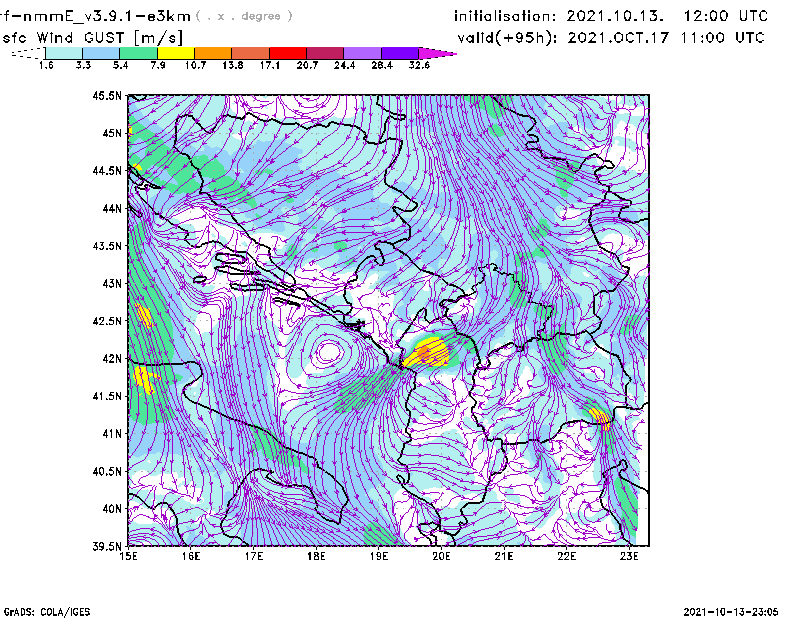The width and height of the screenshot is (800, 618).
Task: Click the light cyan 1.6–3.3 legend swatch
Action: pos(64,53)
